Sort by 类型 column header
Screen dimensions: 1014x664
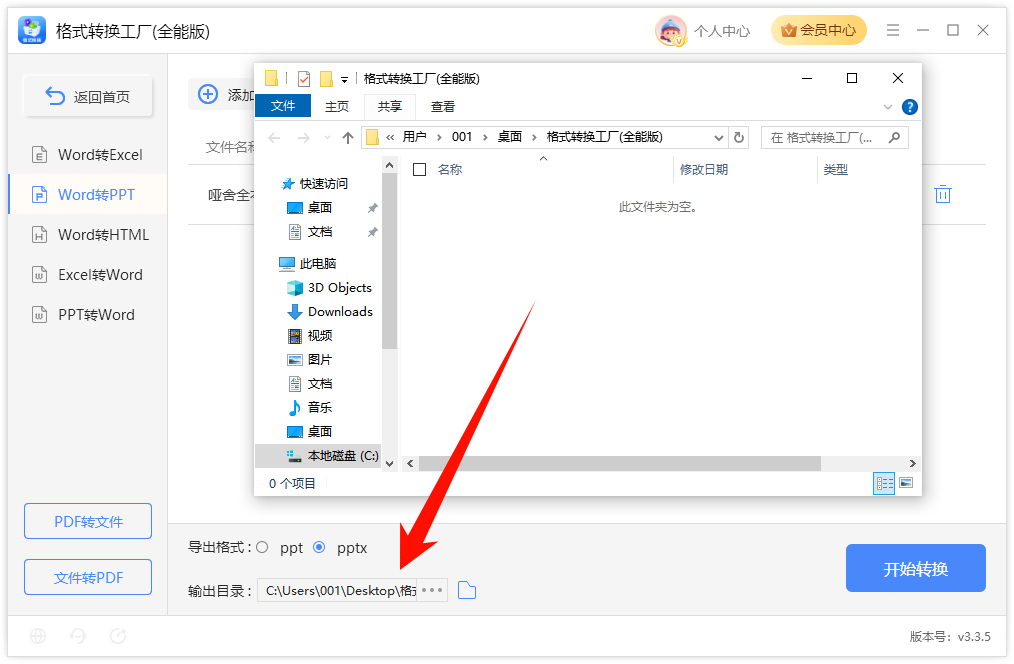(836, 169)
